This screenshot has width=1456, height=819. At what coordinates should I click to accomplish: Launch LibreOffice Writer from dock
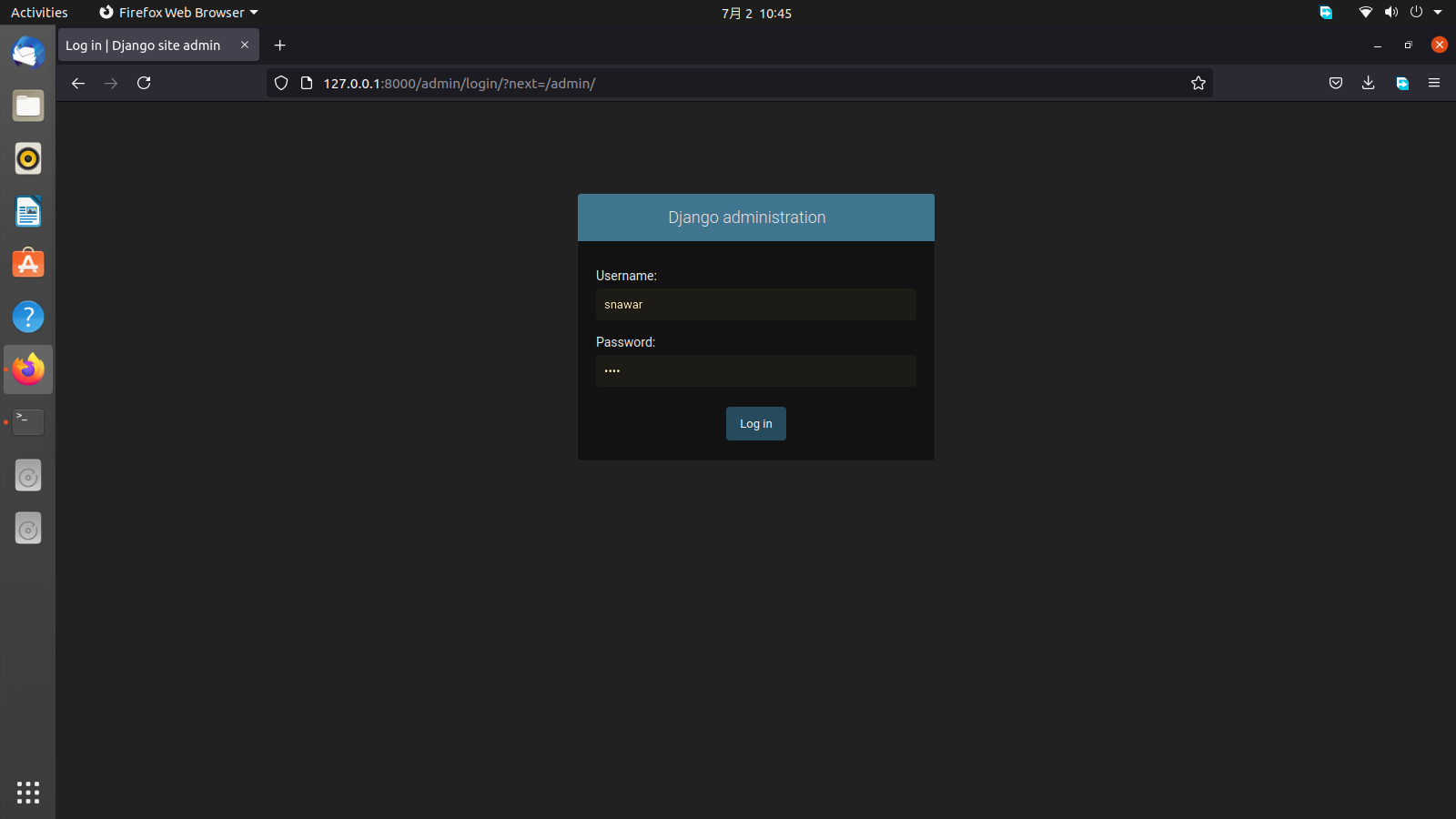coord(28,211)
